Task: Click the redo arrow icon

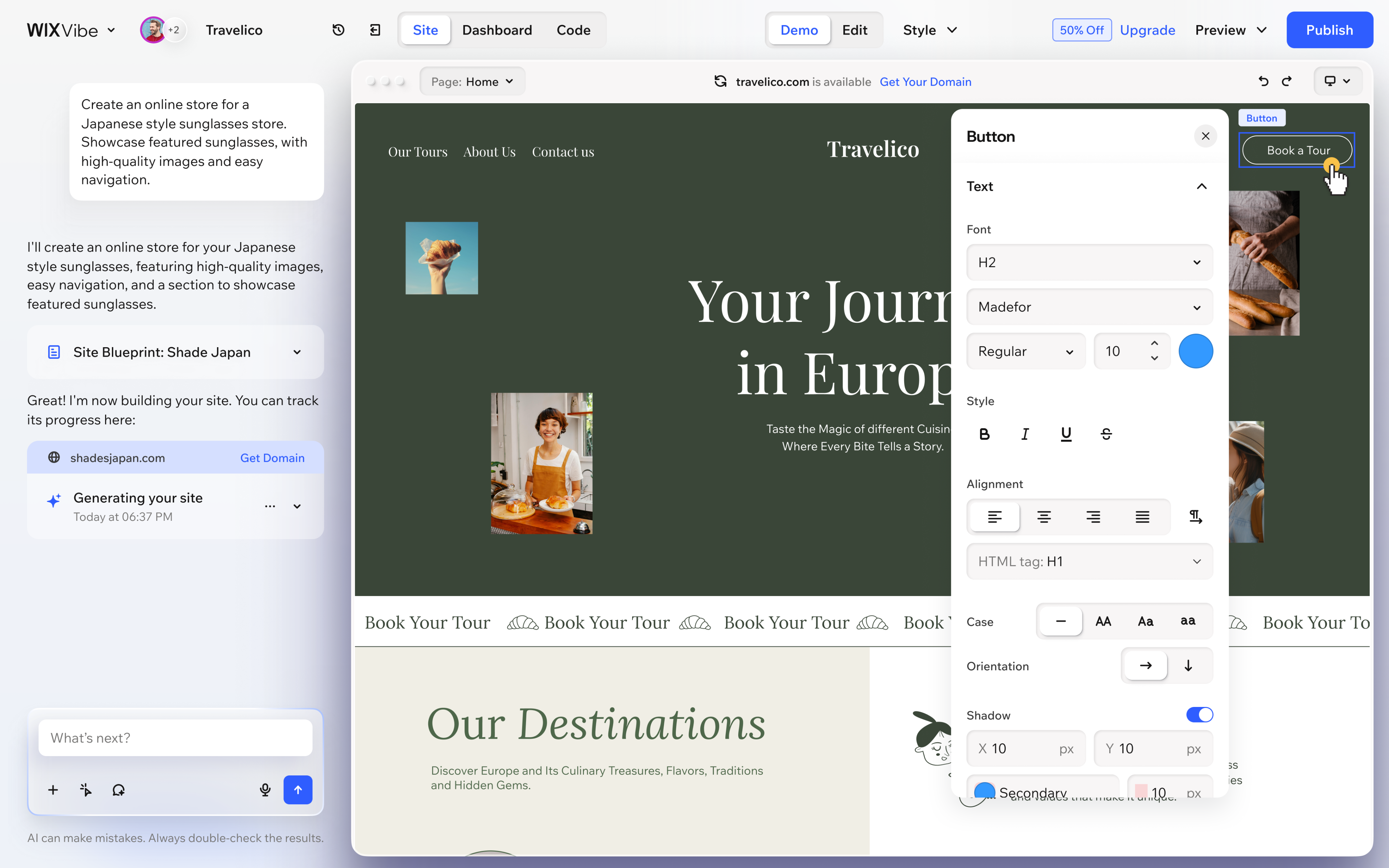Action: (x=1287, y=81)
